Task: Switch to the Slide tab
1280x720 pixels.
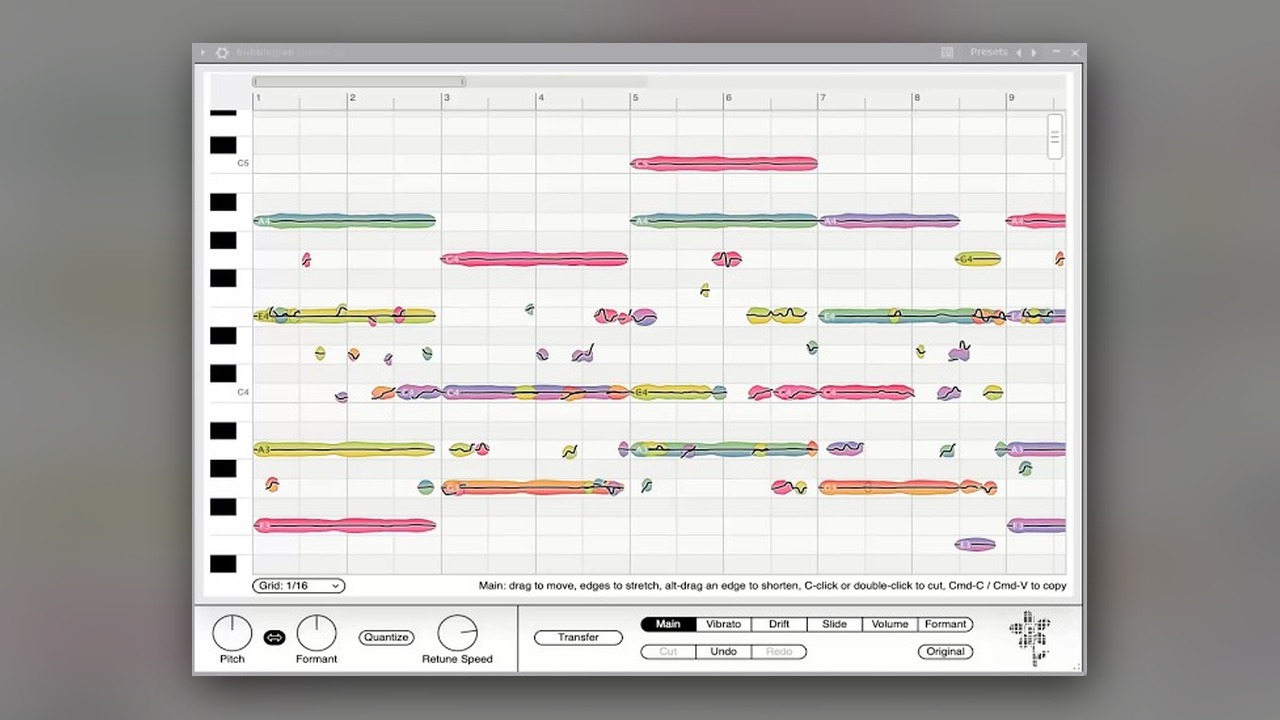Action: [x=834, y=624]
